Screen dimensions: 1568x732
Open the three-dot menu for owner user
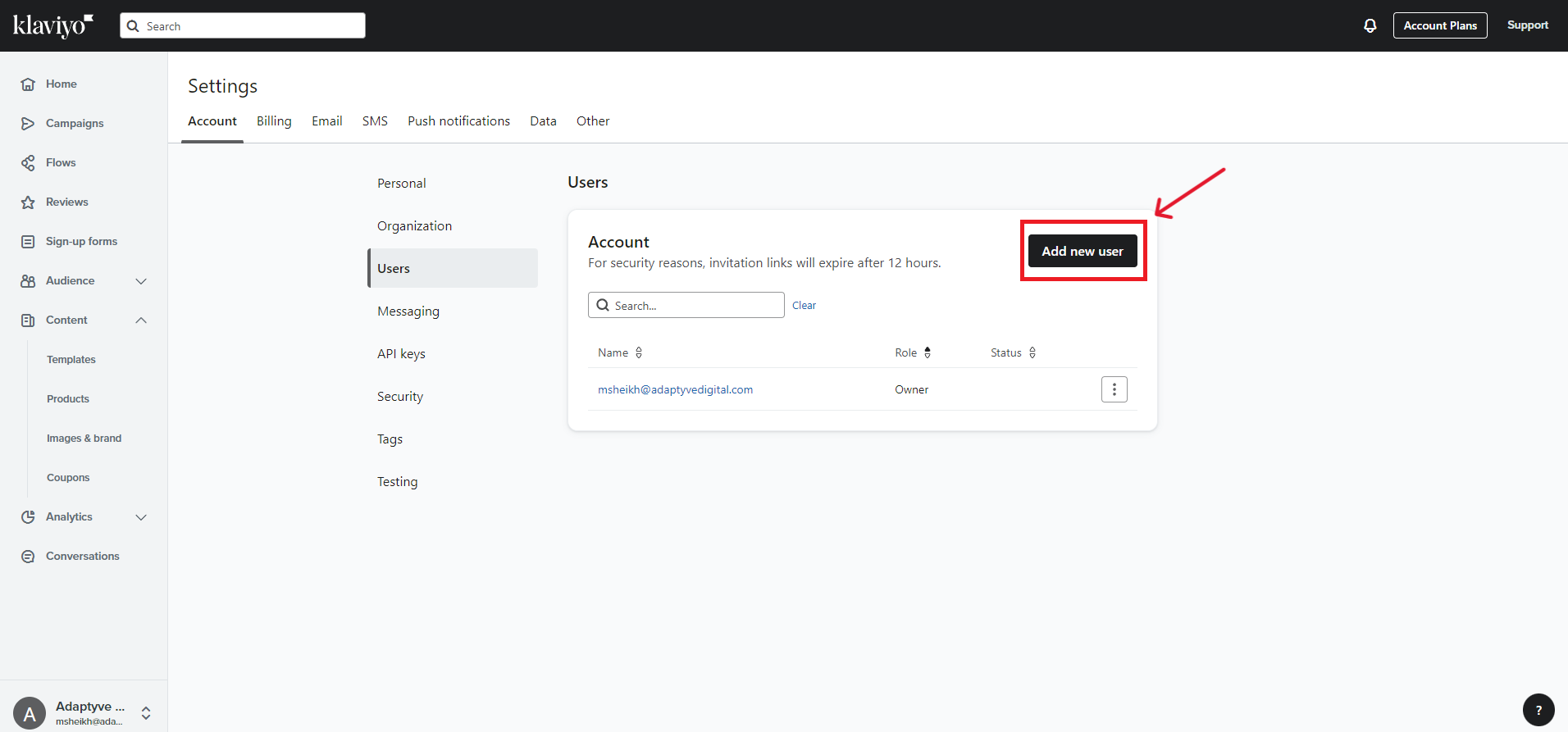tap(1114, 389)
